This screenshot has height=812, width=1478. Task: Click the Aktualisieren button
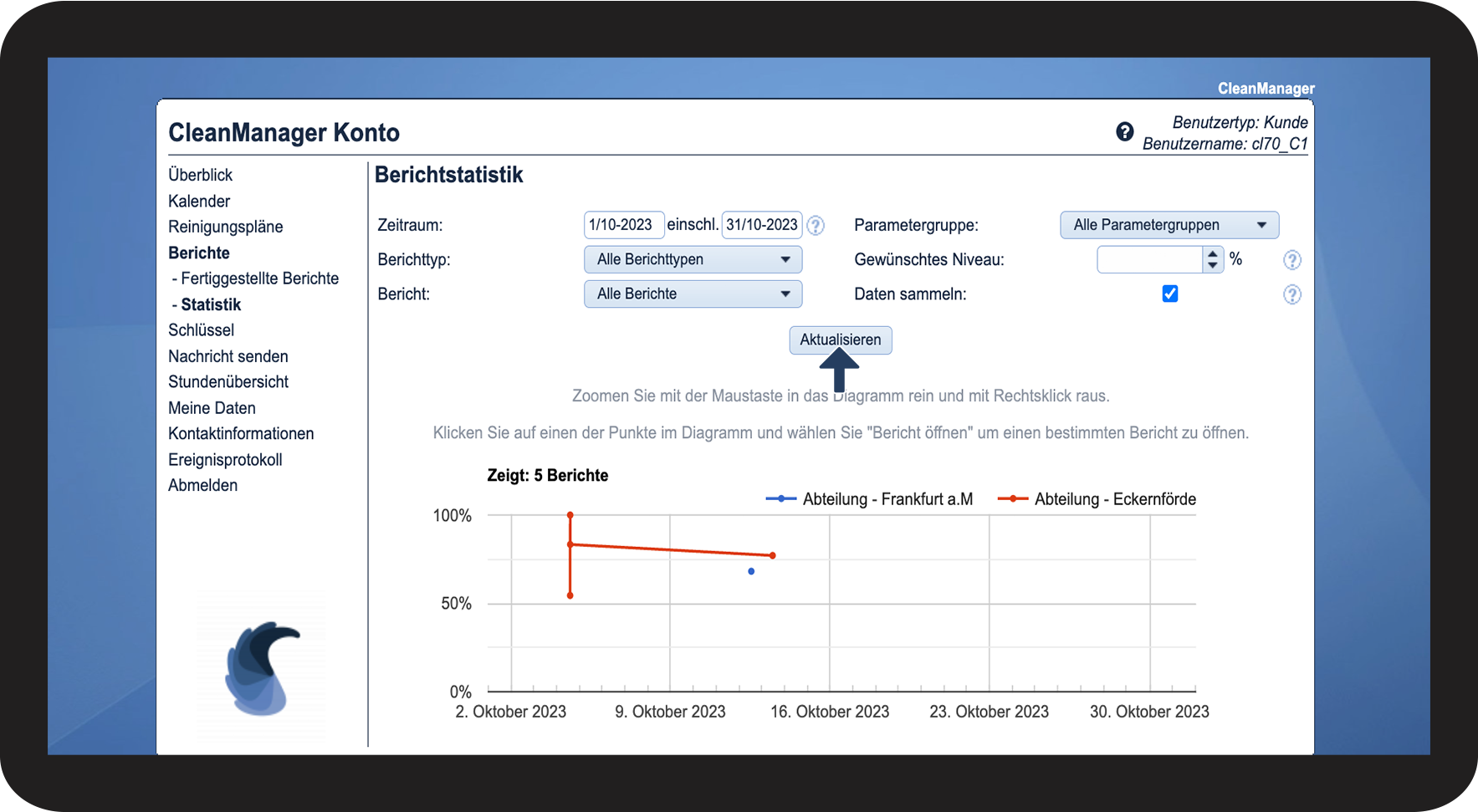(841, 340)
